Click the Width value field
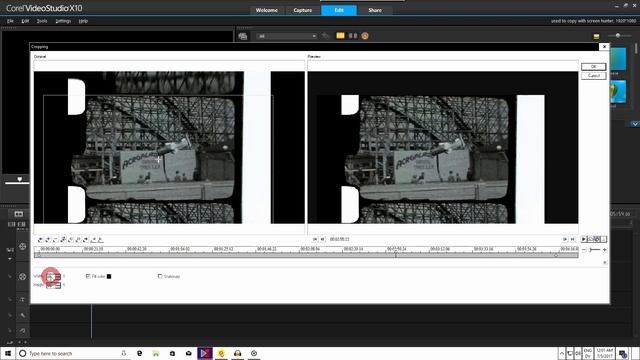Image resolution: width=640 pixels, height=360 pixels. point(50,276)
